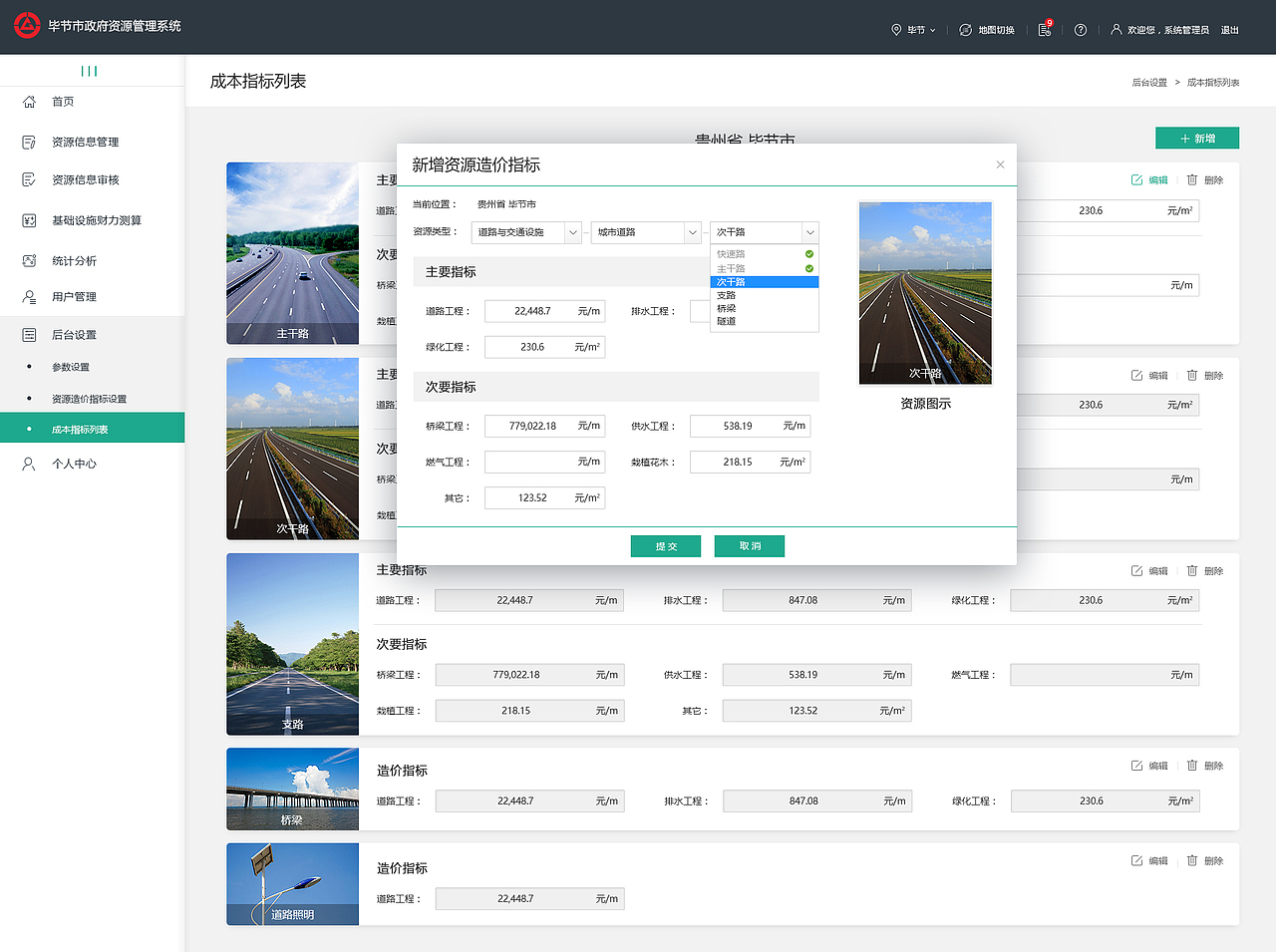The image size is (1276, 952).
Task: Choose 支路 in the dropdown list
Action: coord(765,295)
